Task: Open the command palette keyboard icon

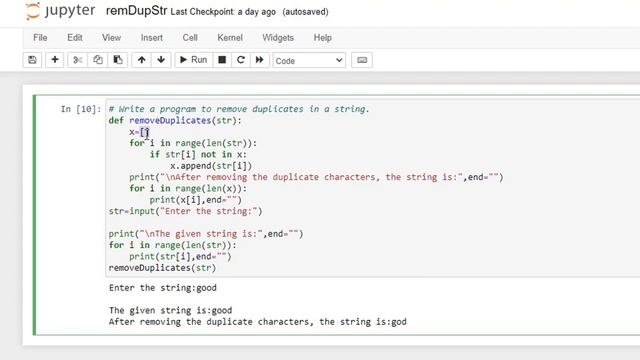Action: pos(362,60)
